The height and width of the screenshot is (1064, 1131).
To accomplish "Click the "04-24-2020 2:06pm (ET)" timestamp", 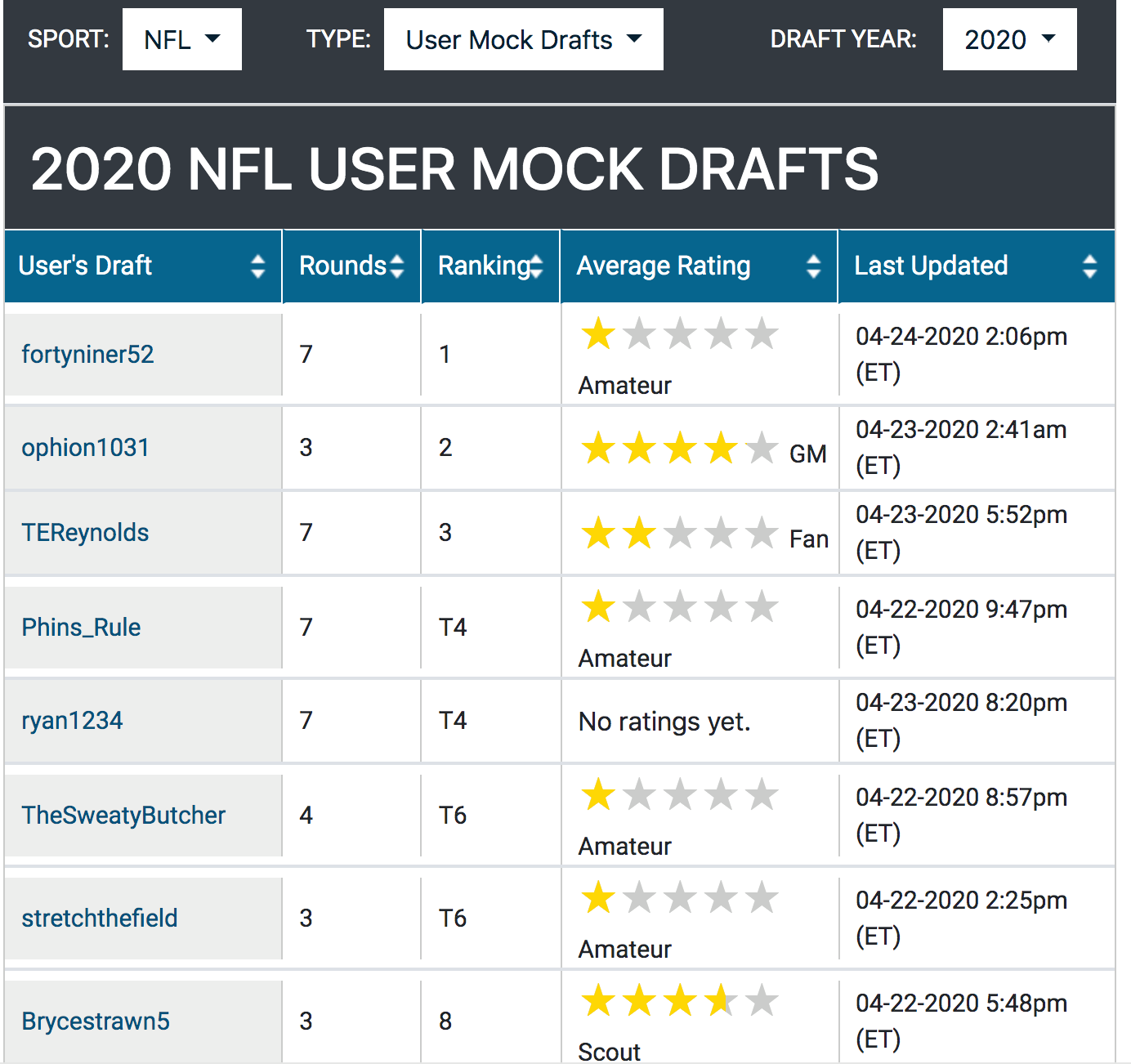I will tap(962, 354).
